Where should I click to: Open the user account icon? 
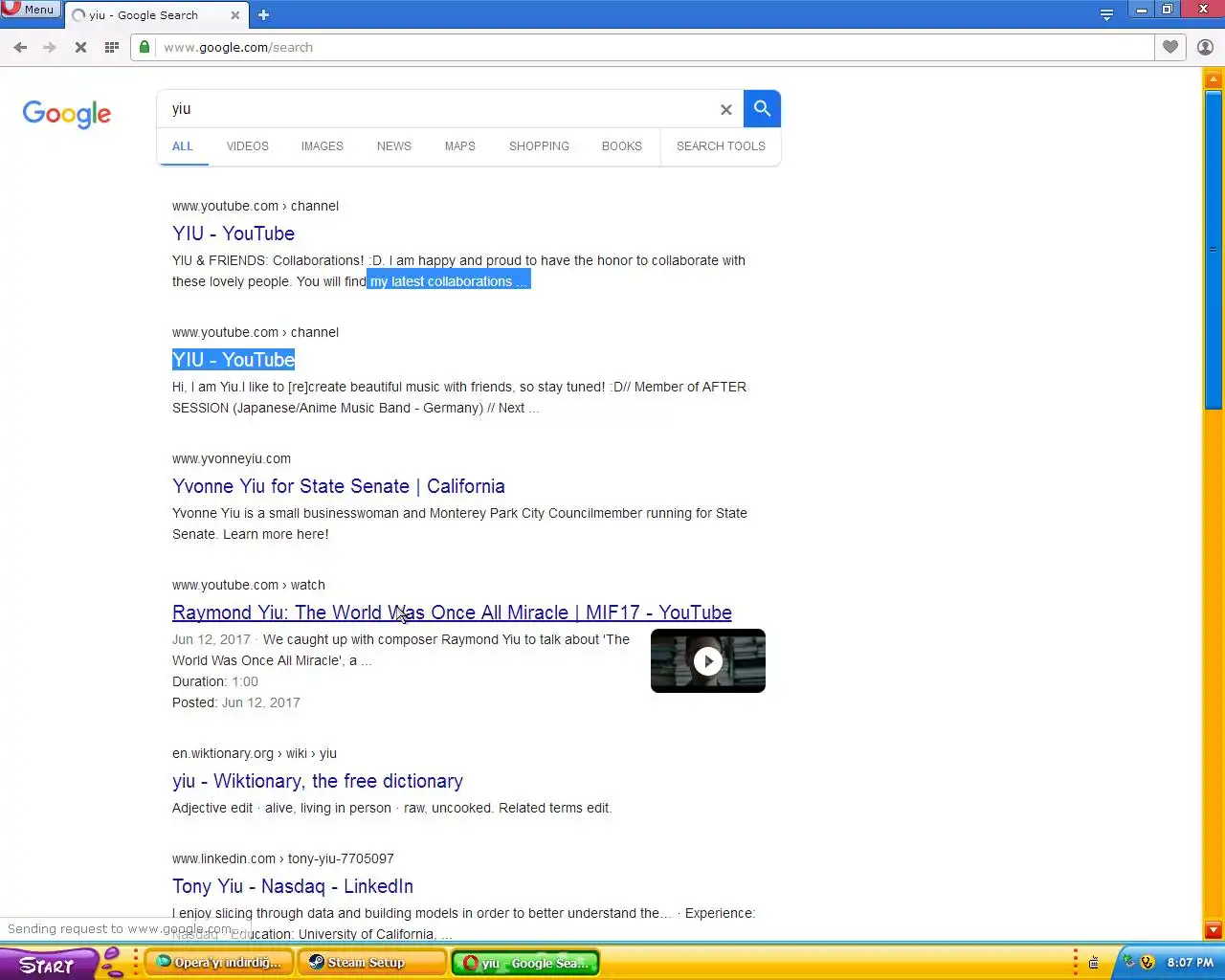(x=1205, y=47)
